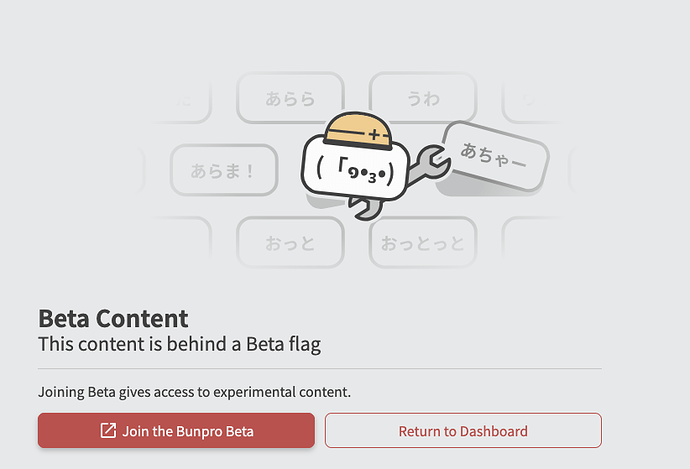
Task: Click the Beta Content heading
Action: (113, 319)
